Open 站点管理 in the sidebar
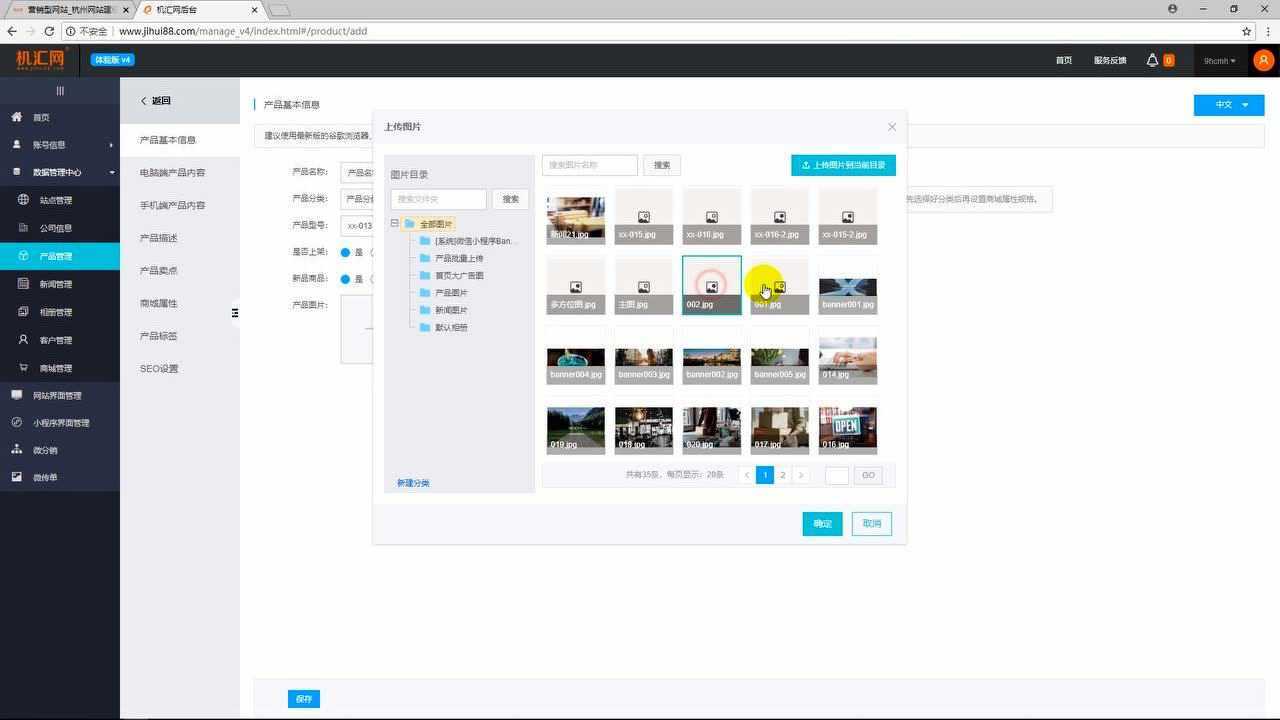1280x720 pixels. (x=56, y=200)
